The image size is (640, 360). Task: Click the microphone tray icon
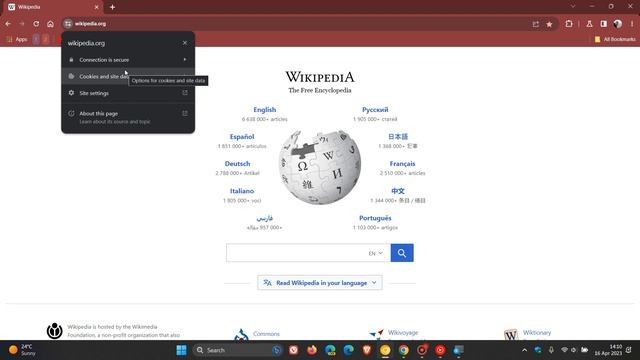pyautogui.click(x=551, y=350)
